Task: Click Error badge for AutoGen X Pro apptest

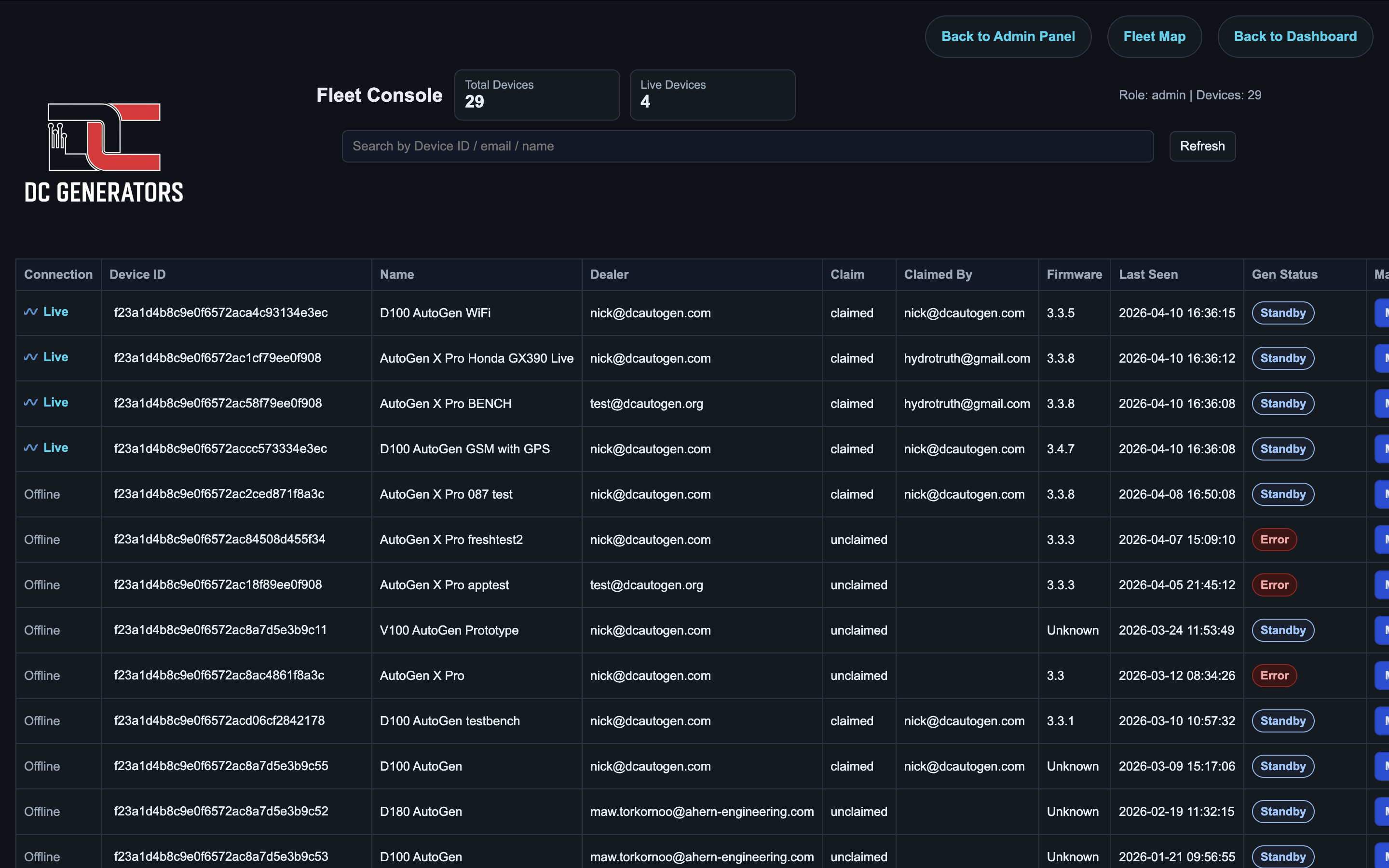Action: 1274,585
